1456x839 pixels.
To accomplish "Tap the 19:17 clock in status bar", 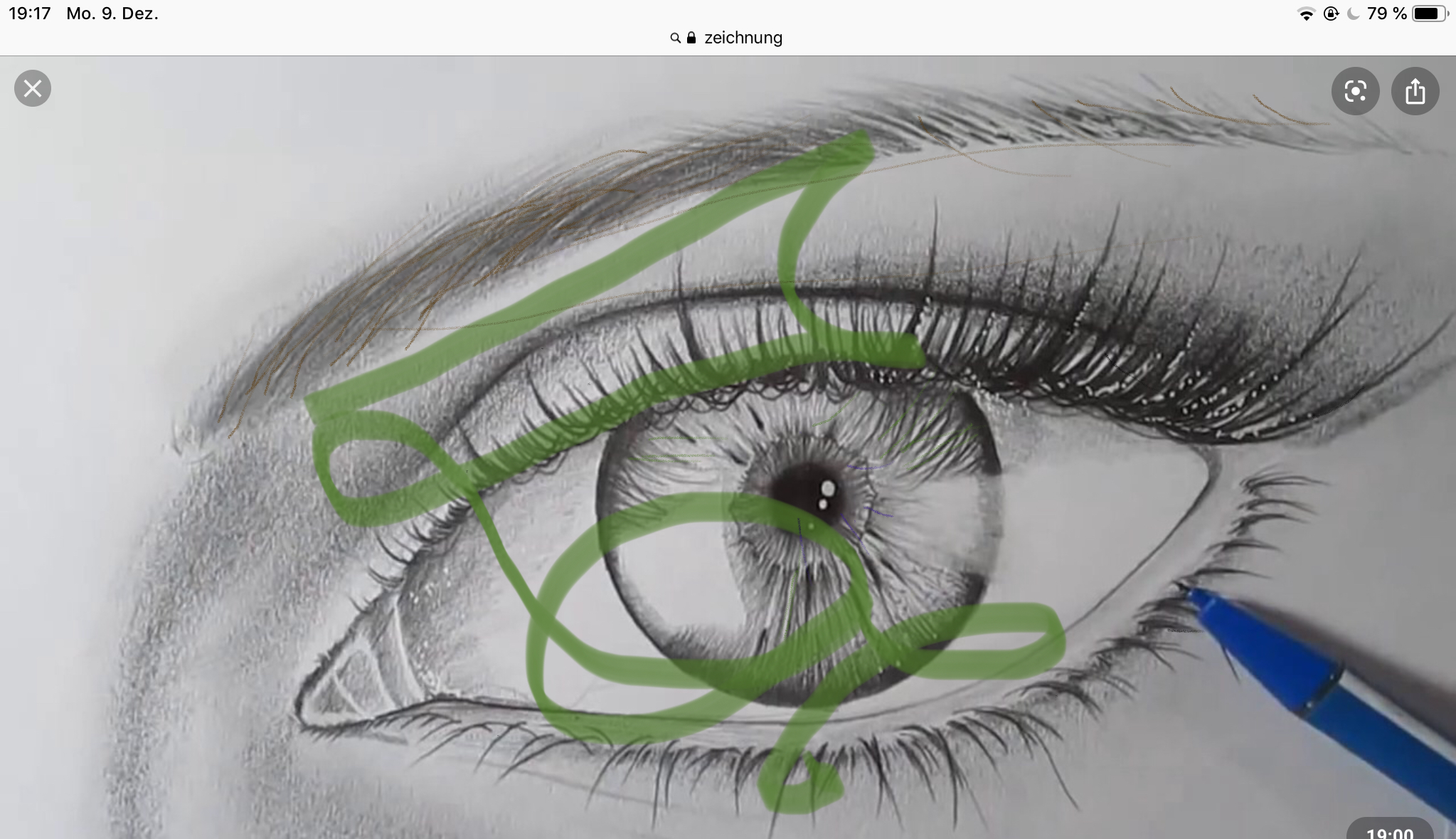I will coord(30,14).
